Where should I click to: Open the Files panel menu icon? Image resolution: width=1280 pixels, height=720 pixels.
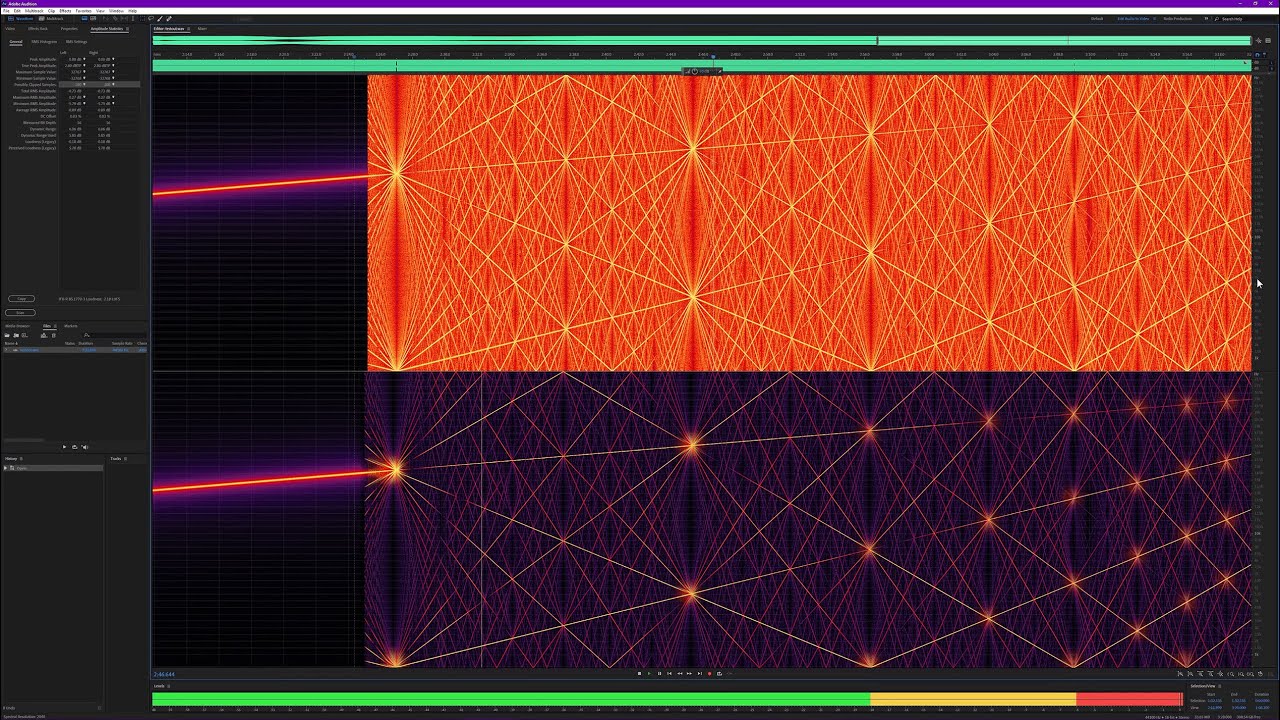[x=55, y=326]
